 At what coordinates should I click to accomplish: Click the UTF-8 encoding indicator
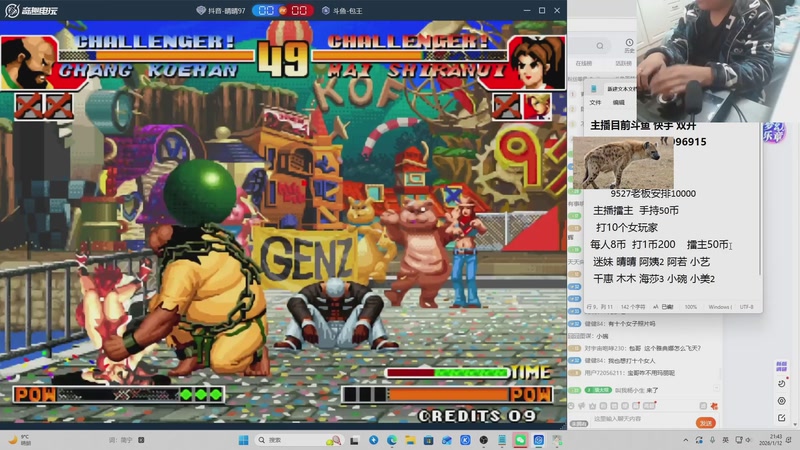[746, 307]
